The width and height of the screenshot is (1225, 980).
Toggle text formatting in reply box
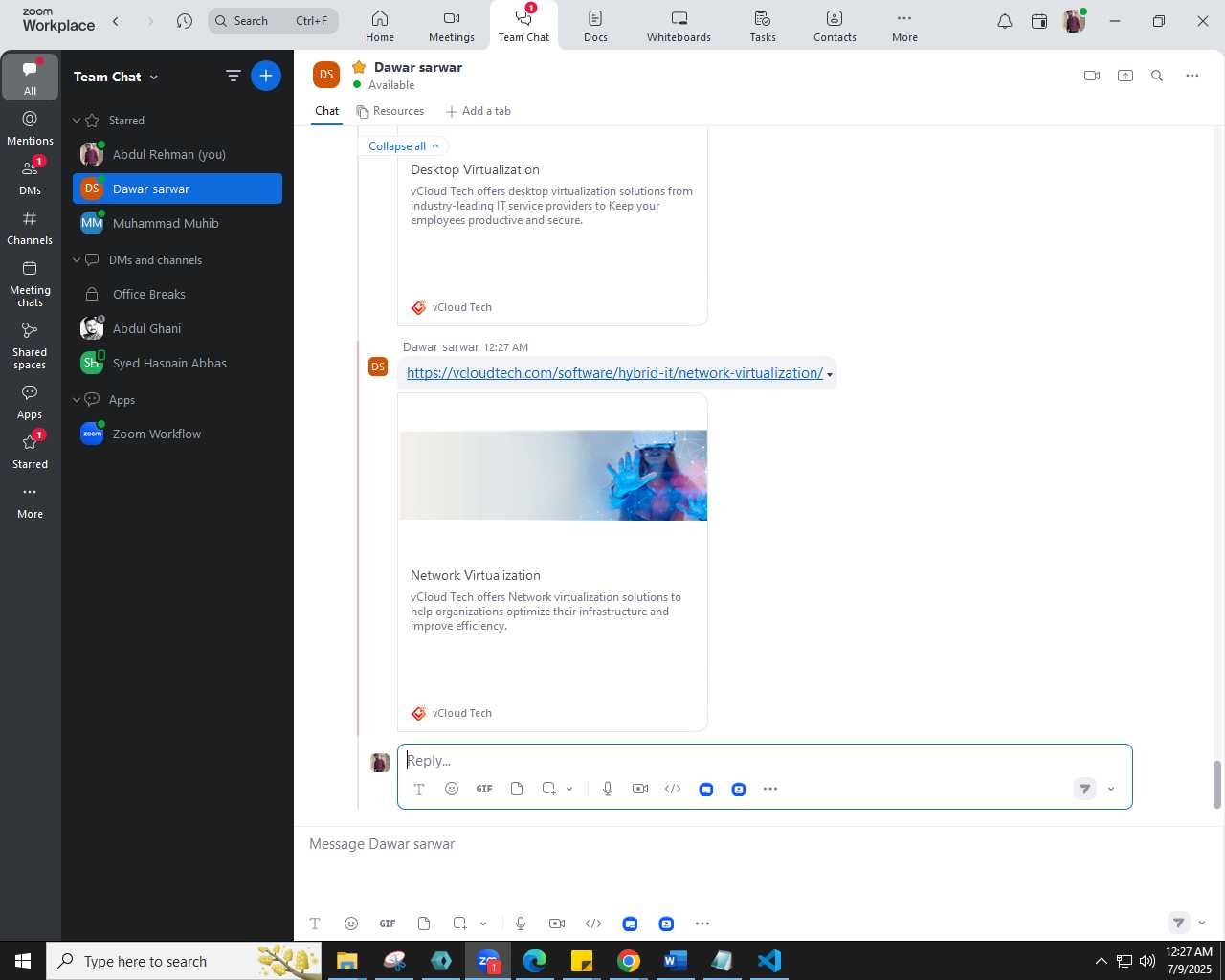tap(419, 789)
